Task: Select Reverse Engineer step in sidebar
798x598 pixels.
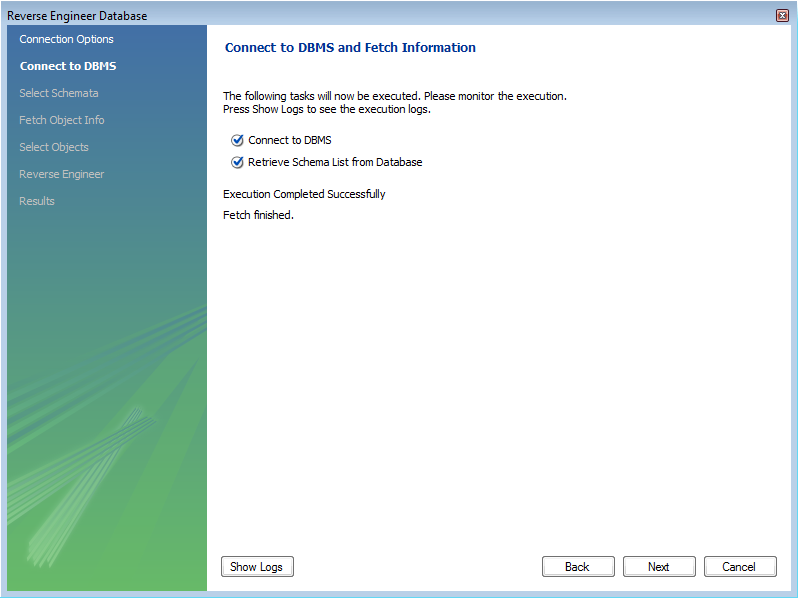Action: pos(62,174)
